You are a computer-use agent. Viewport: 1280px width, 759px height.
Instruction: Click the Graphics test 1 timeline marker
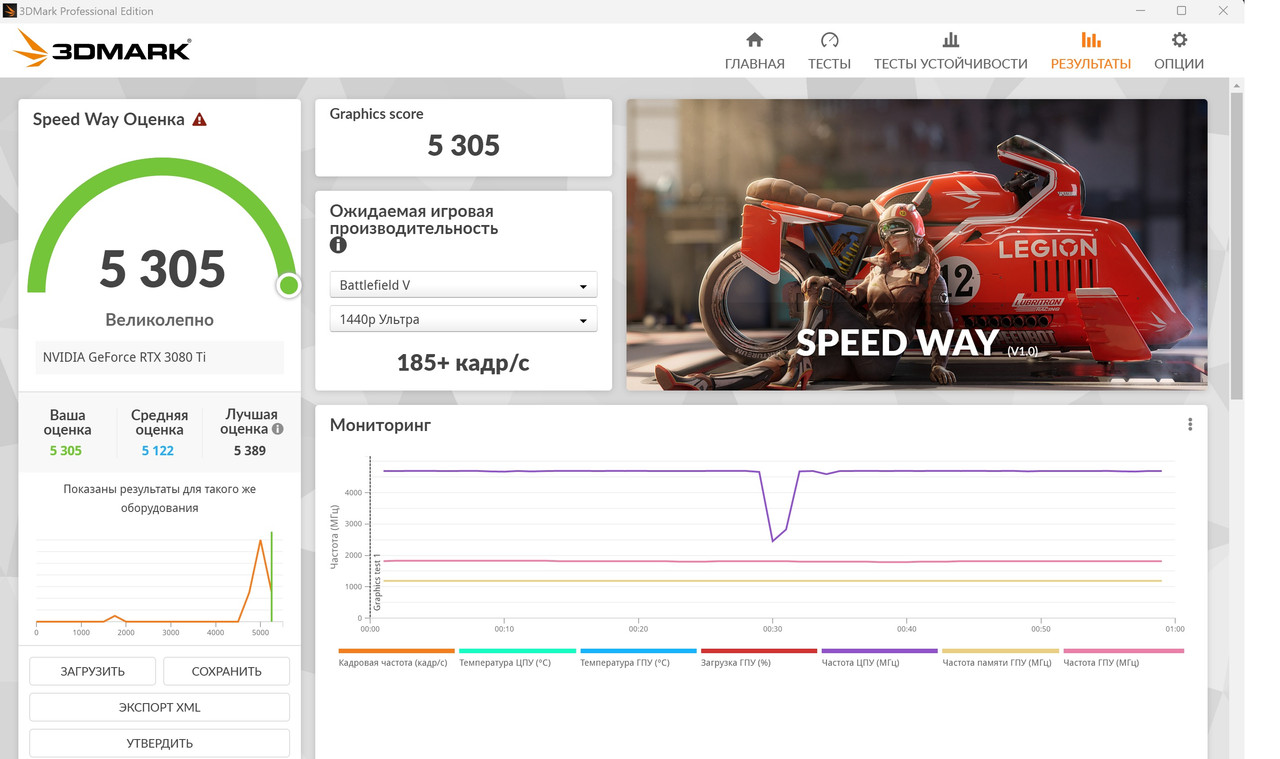[377, 581]
